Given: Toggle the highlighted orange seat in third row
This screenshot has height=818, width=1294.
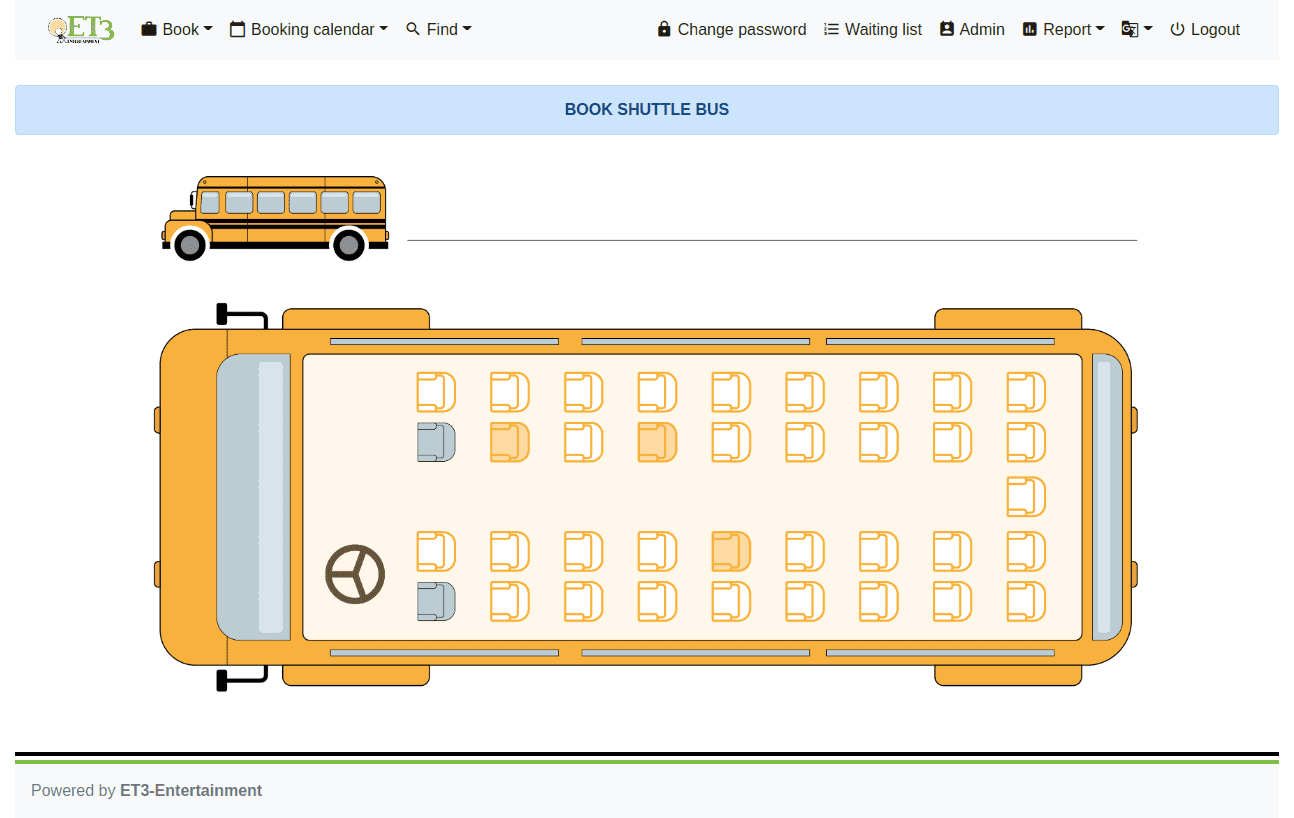Looking at the screenshot, I should [x=731, y=551].
